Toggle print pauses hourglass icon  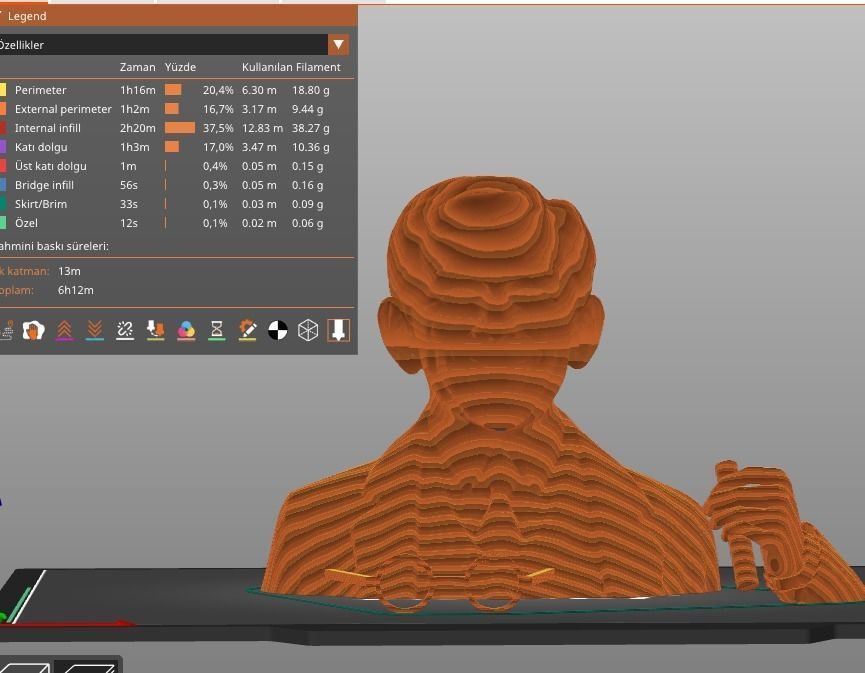coord(217,330)
